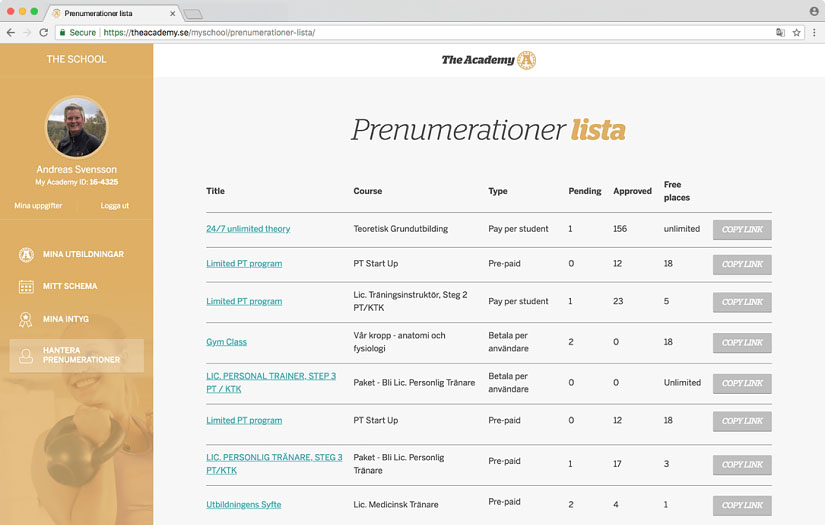Click the Chrome profile avatar icon
Screen dimensions: 825x525
[814, 11]
